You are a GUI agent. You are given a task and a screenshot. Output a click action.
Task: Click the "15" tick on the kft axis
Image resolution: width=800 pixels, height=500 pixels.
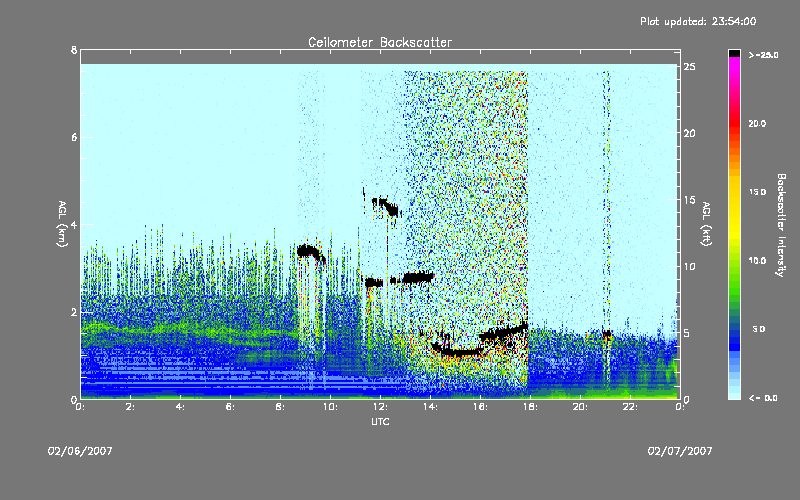click(x=690, y=200)
